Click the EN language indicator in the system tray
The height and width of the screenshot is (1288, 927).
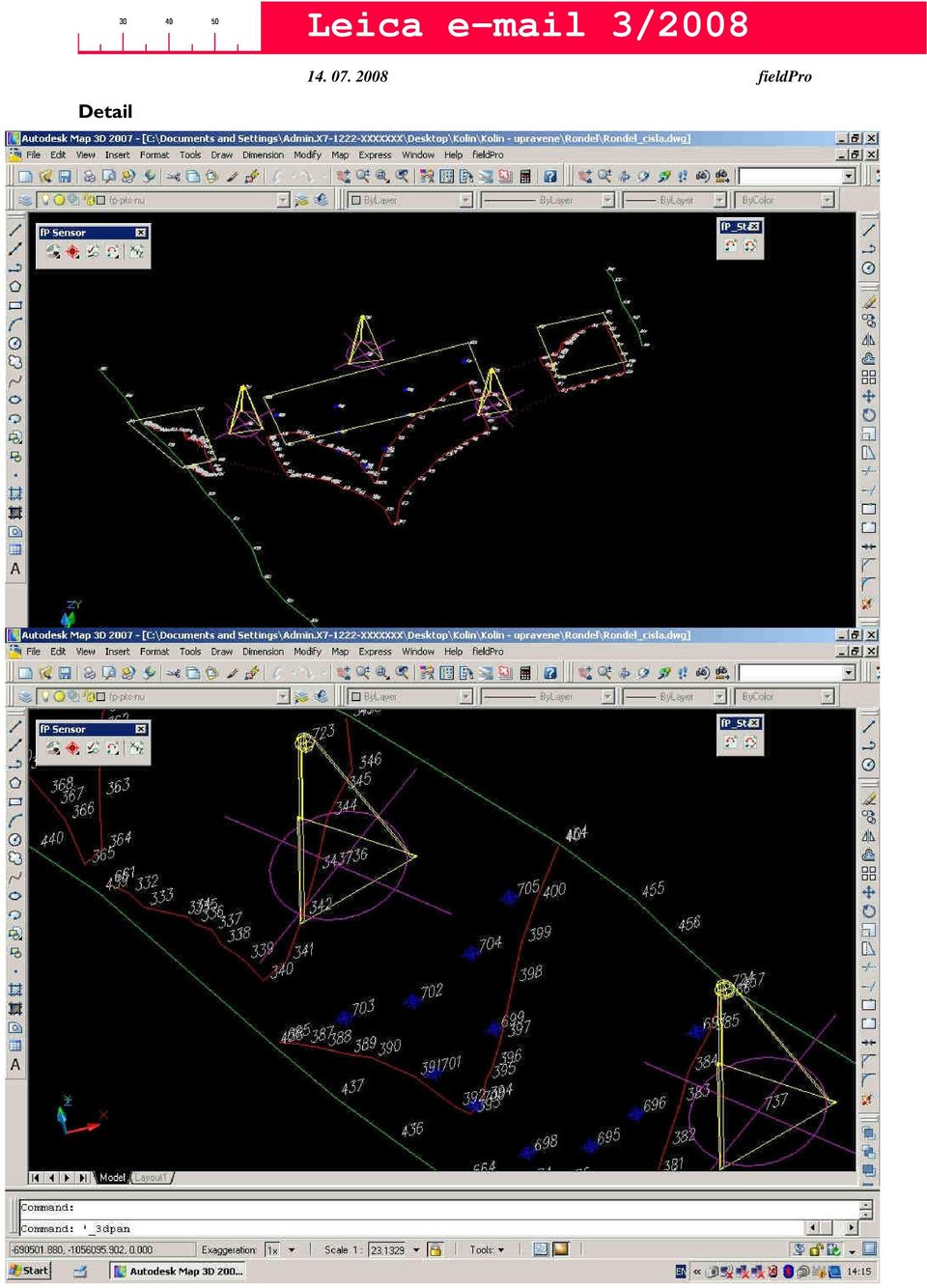681,1272
